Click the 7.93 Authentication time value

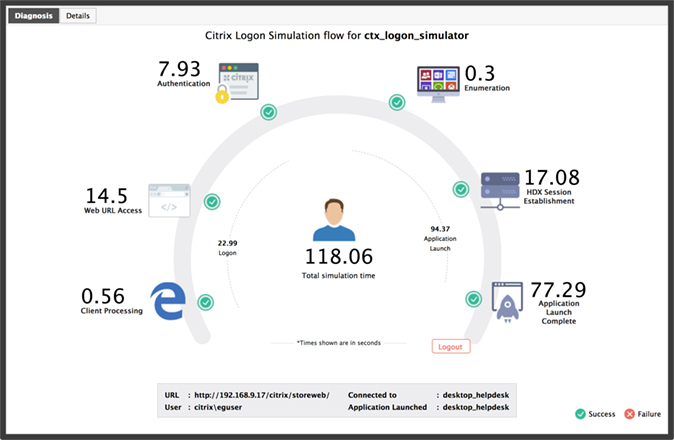pyautogui.click(x=179, y=69)
